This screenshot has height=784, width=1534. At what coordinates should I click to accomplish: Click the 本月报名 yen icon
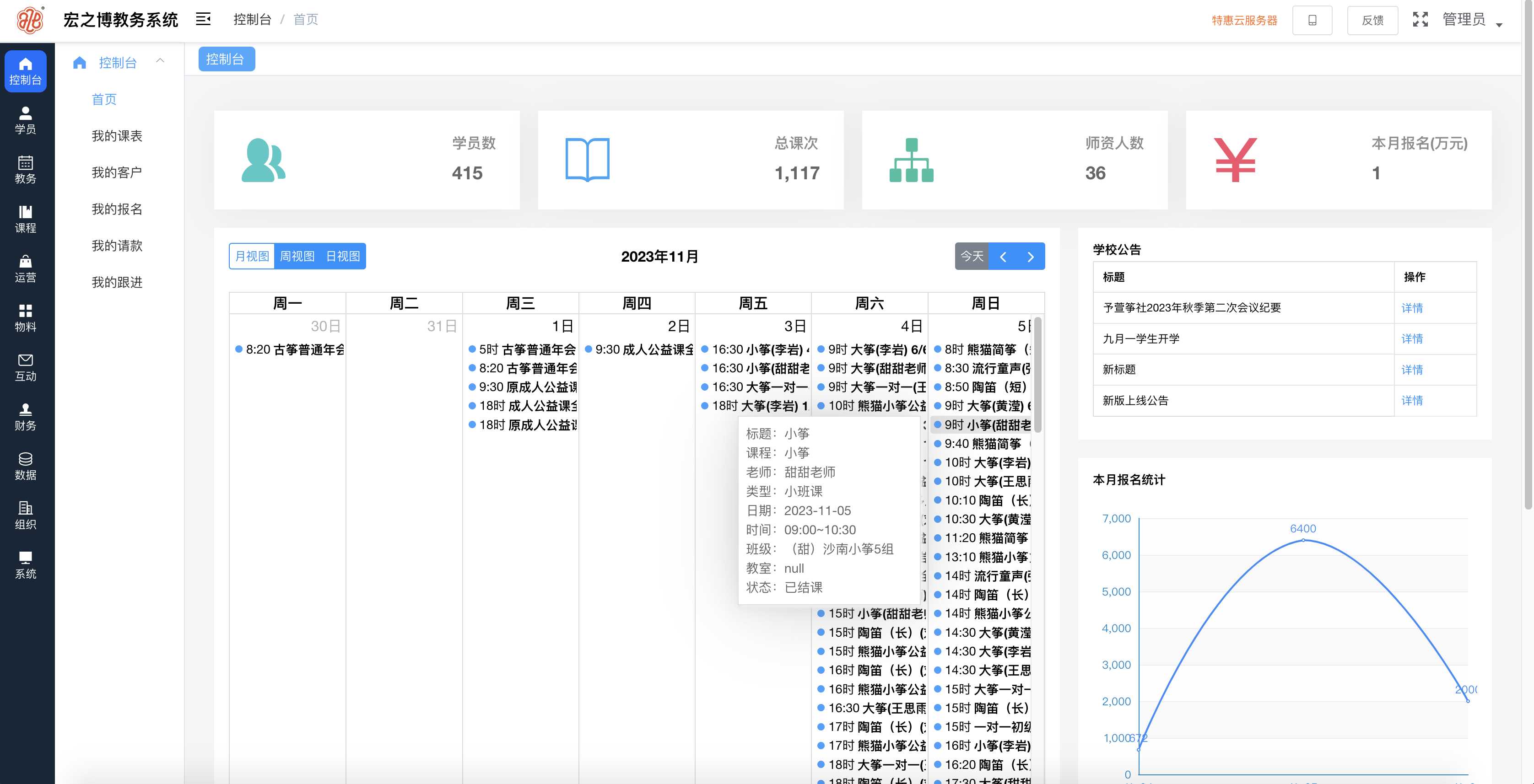(x=1235, y=160)
